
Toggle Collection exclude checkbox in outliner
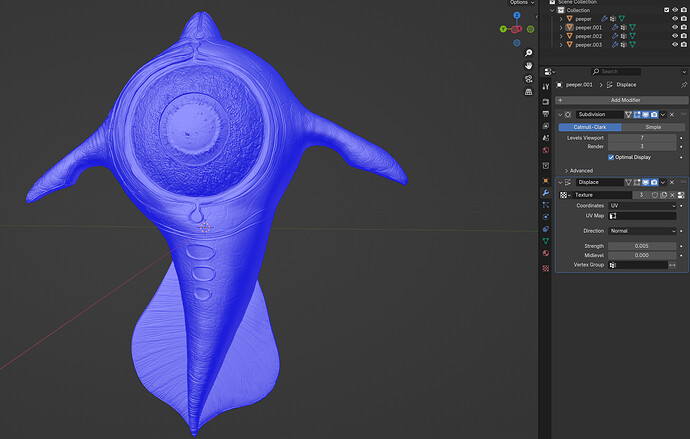point(667,10)
